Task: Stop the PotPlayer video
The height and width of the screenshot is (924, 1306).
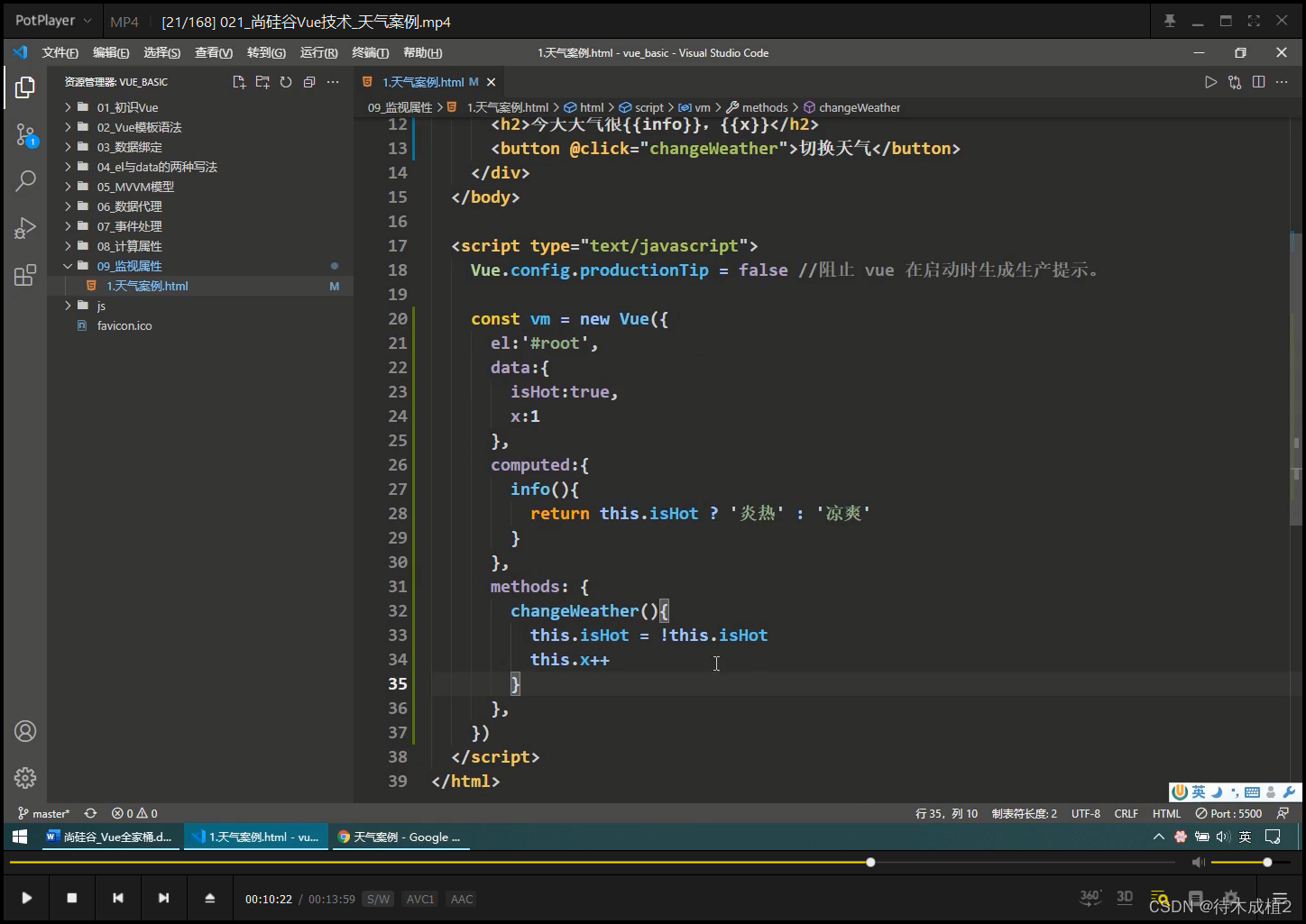Action: (72, 898)
